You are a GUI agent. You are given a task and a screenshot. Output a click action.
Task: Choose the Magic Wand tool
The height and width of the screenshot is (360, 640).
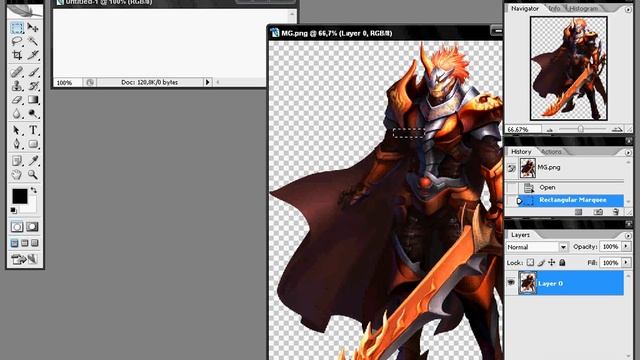click(33, 41)
